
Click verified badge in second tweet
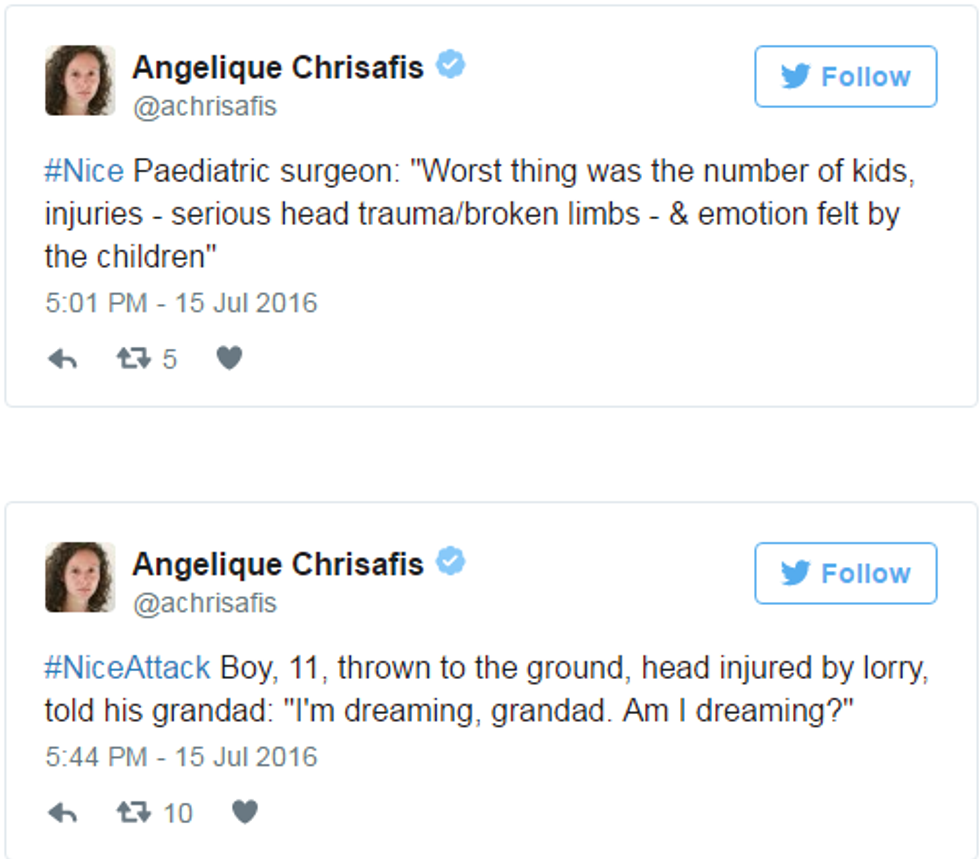click(x=451, y=563)
